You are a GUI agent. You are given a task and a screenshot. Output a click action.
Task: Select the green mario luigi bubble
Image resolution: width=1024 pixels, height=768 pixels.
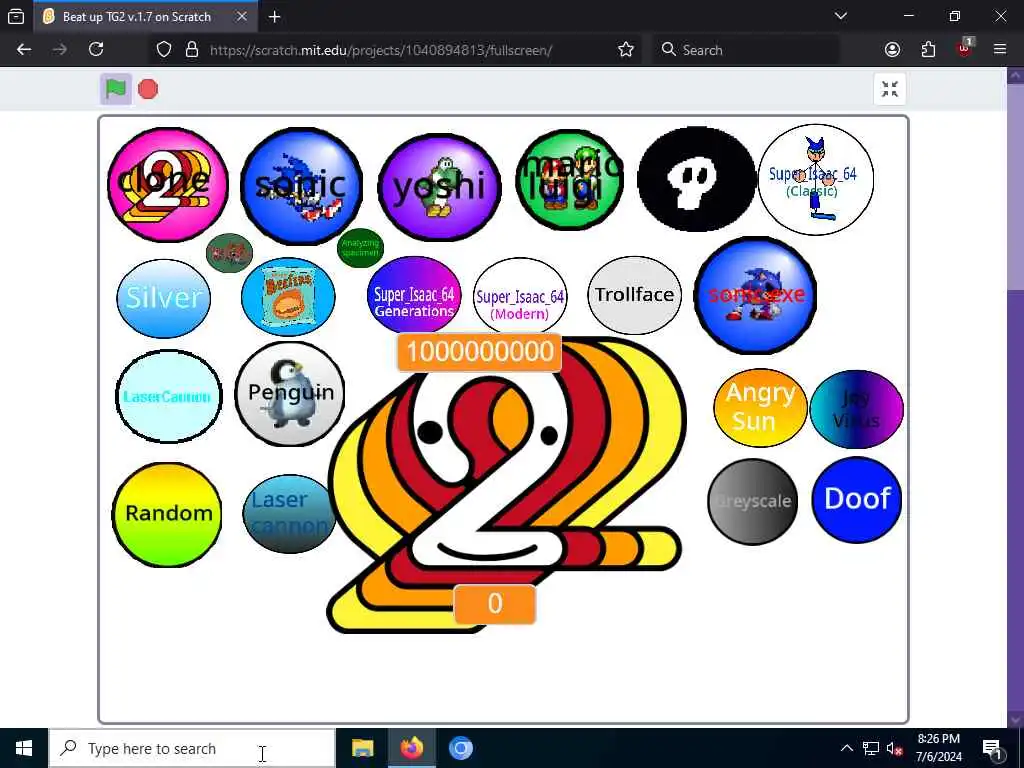pyautogui.click(x=569, y=180)
